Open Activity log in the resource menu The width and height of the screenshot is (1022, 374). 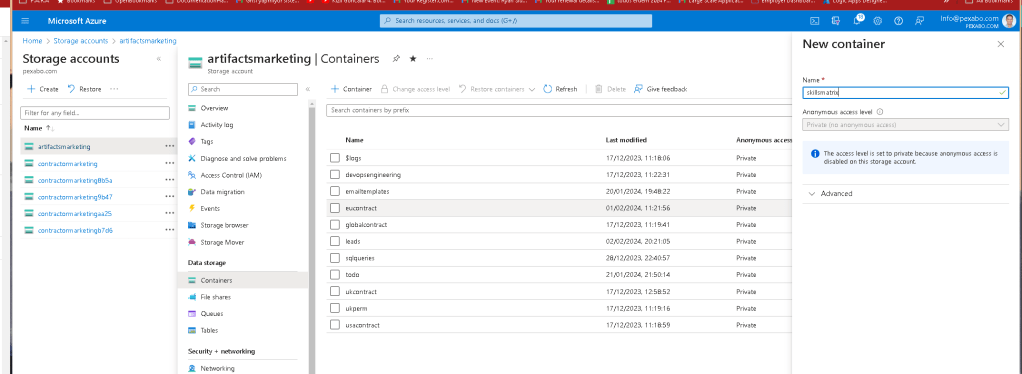(x=217, y=124)
